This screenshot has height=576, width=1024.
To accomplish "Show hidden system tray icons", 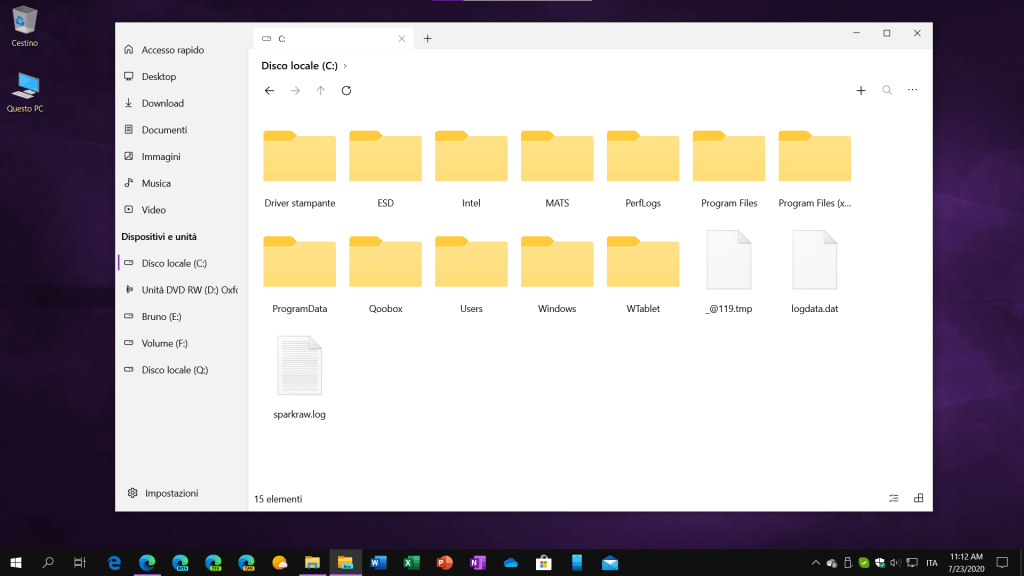I will pos(815,563).
